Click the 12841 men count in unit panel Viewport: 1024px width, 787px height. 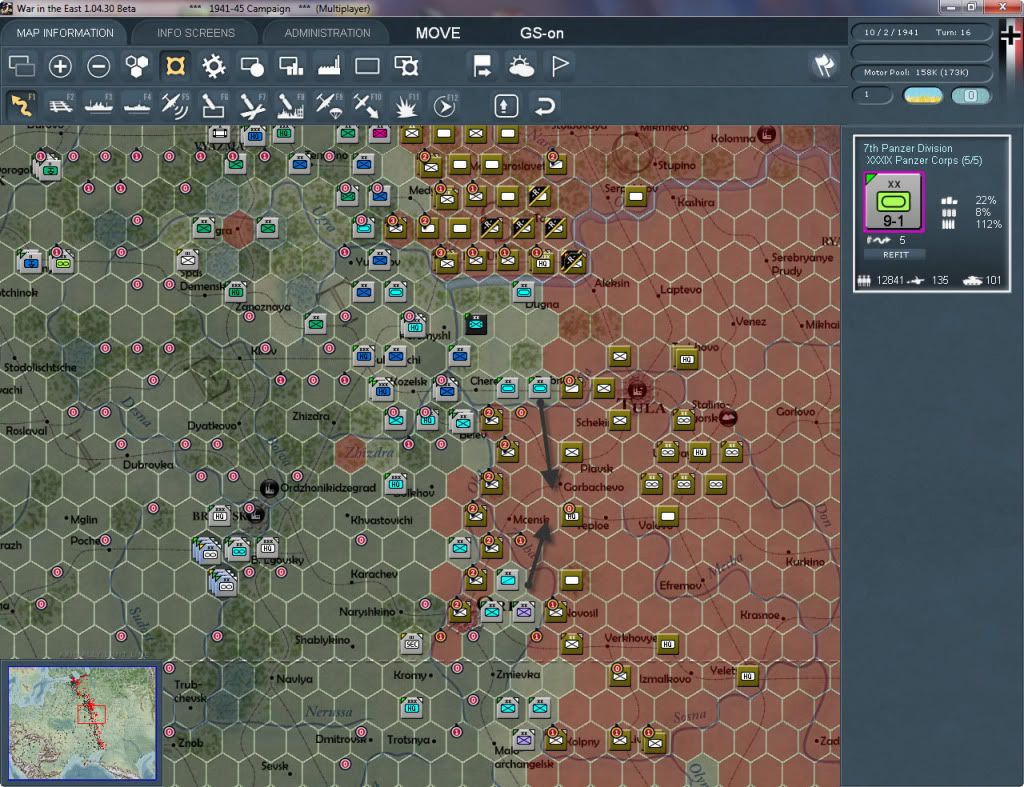[889, 280]
